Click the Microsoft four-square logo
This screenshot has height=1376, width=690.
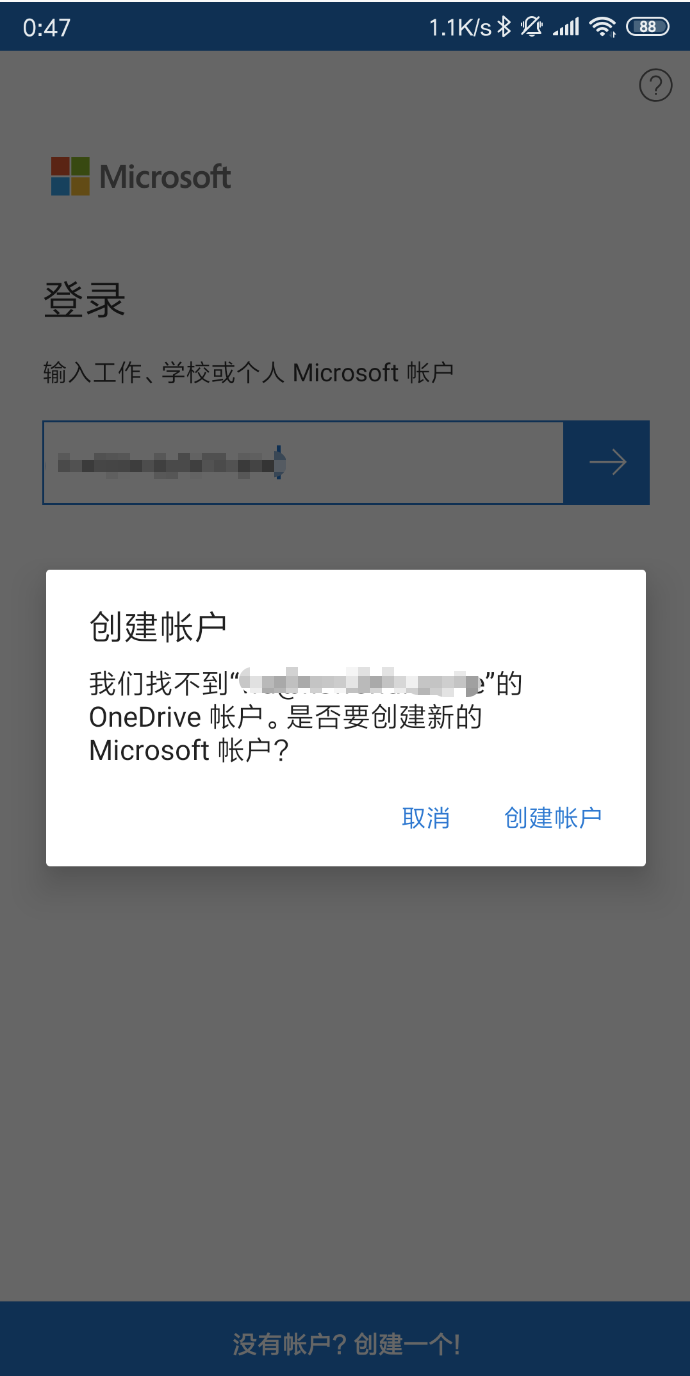coord(70,176)
